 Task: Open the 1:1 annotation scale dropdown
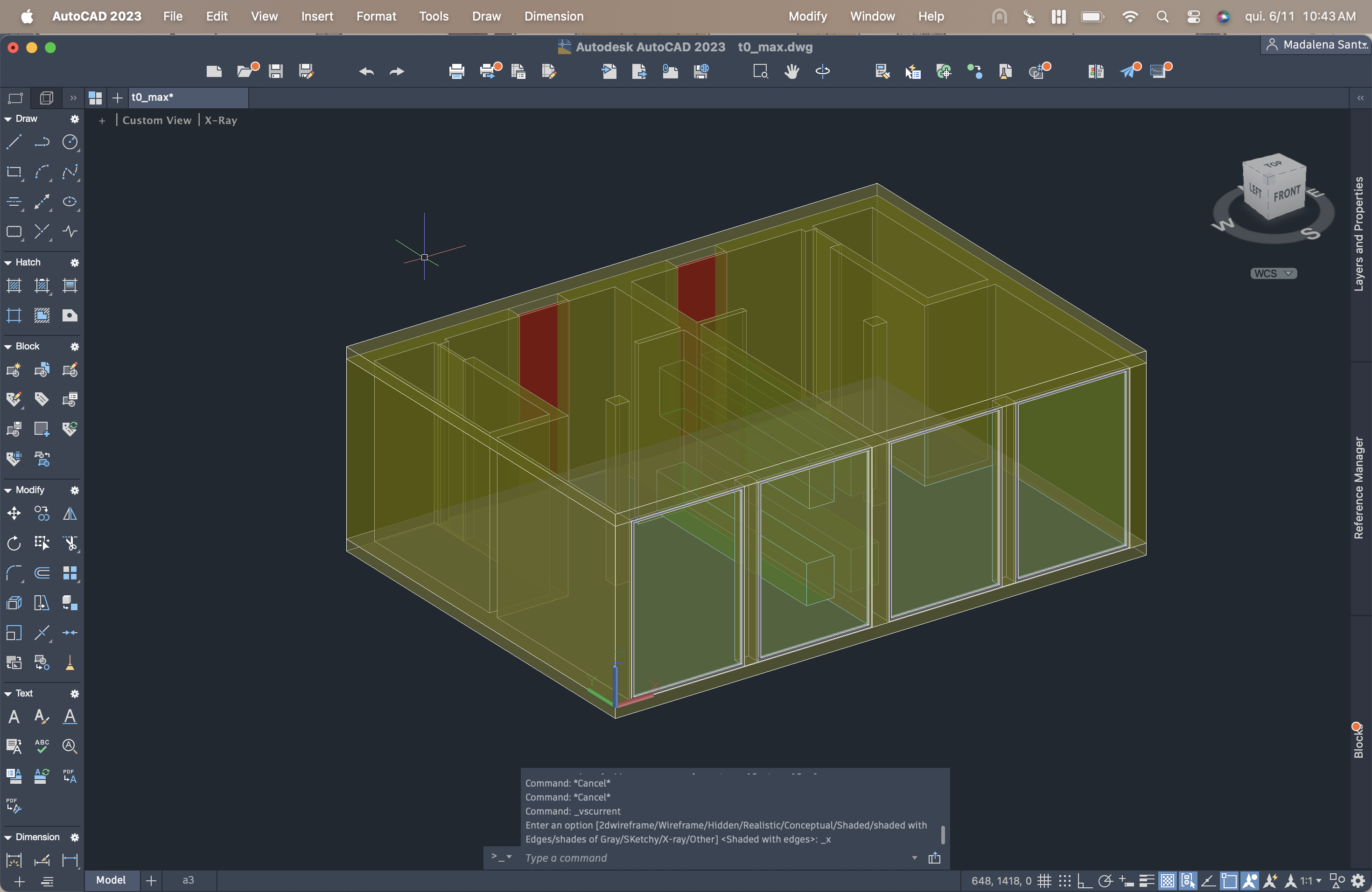[x=1310, y=880]
